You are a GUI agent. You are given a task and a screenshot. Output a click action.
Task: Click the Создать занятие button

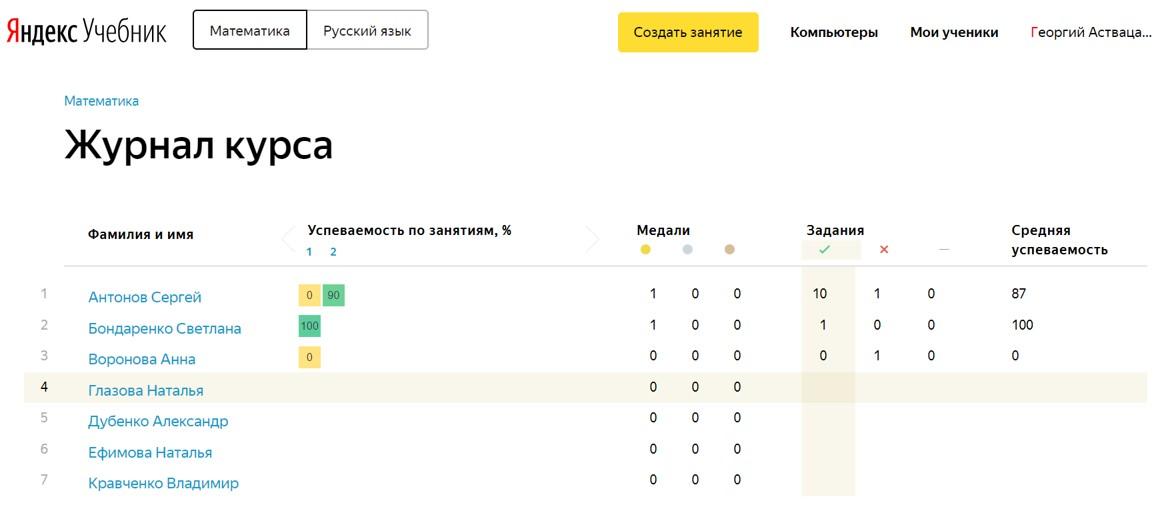tap(688, 32)
